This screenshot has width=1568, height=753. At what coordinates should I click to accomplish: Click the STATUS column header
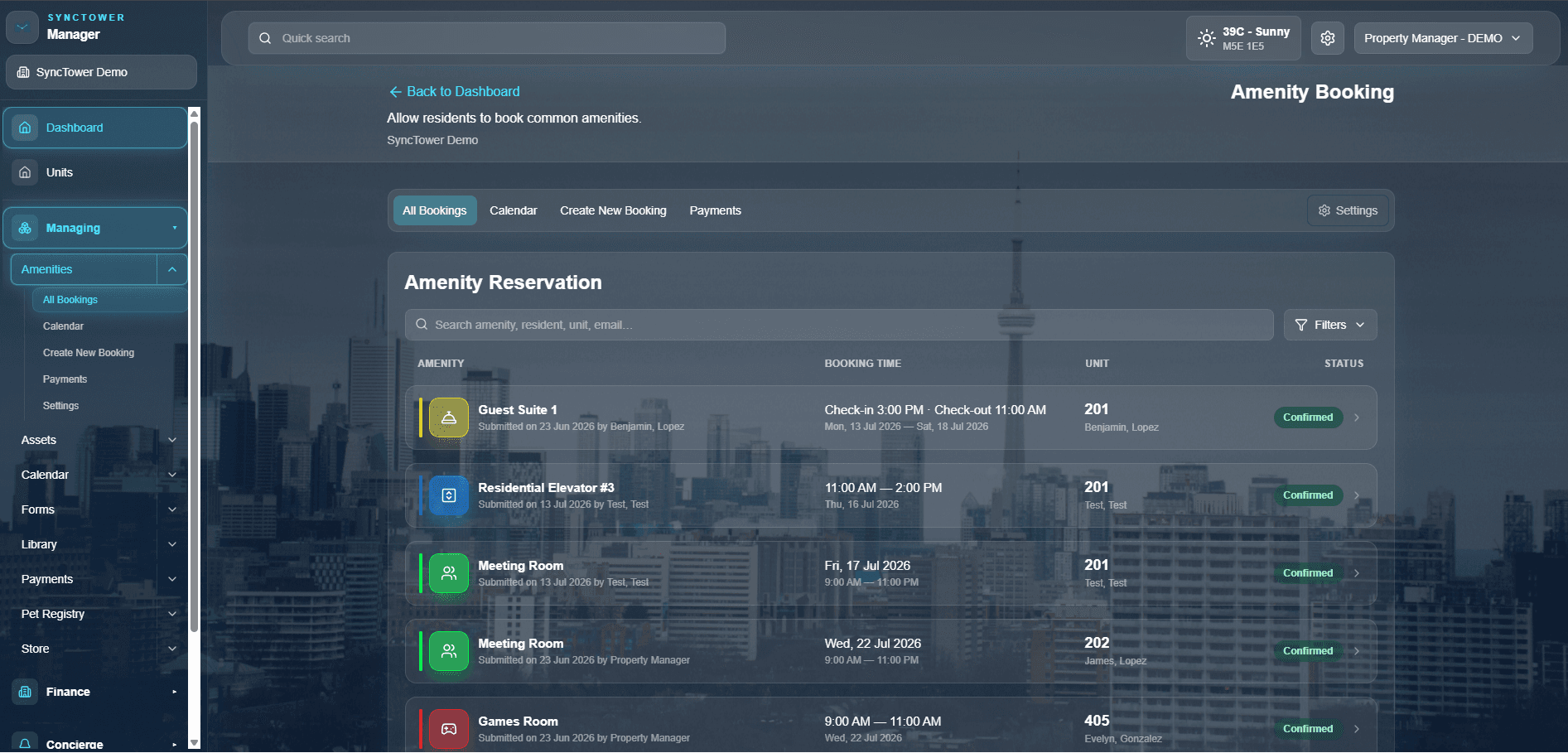(x=1344, y=364)
